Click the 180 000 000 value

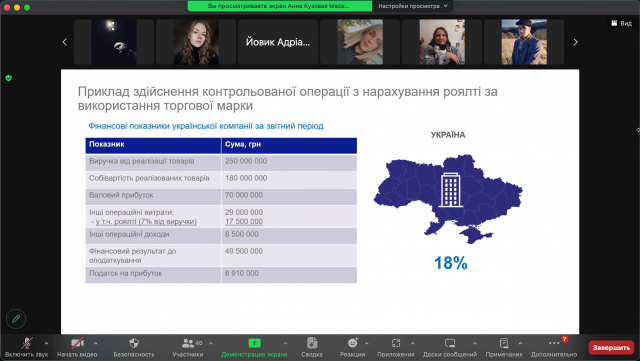246,178
